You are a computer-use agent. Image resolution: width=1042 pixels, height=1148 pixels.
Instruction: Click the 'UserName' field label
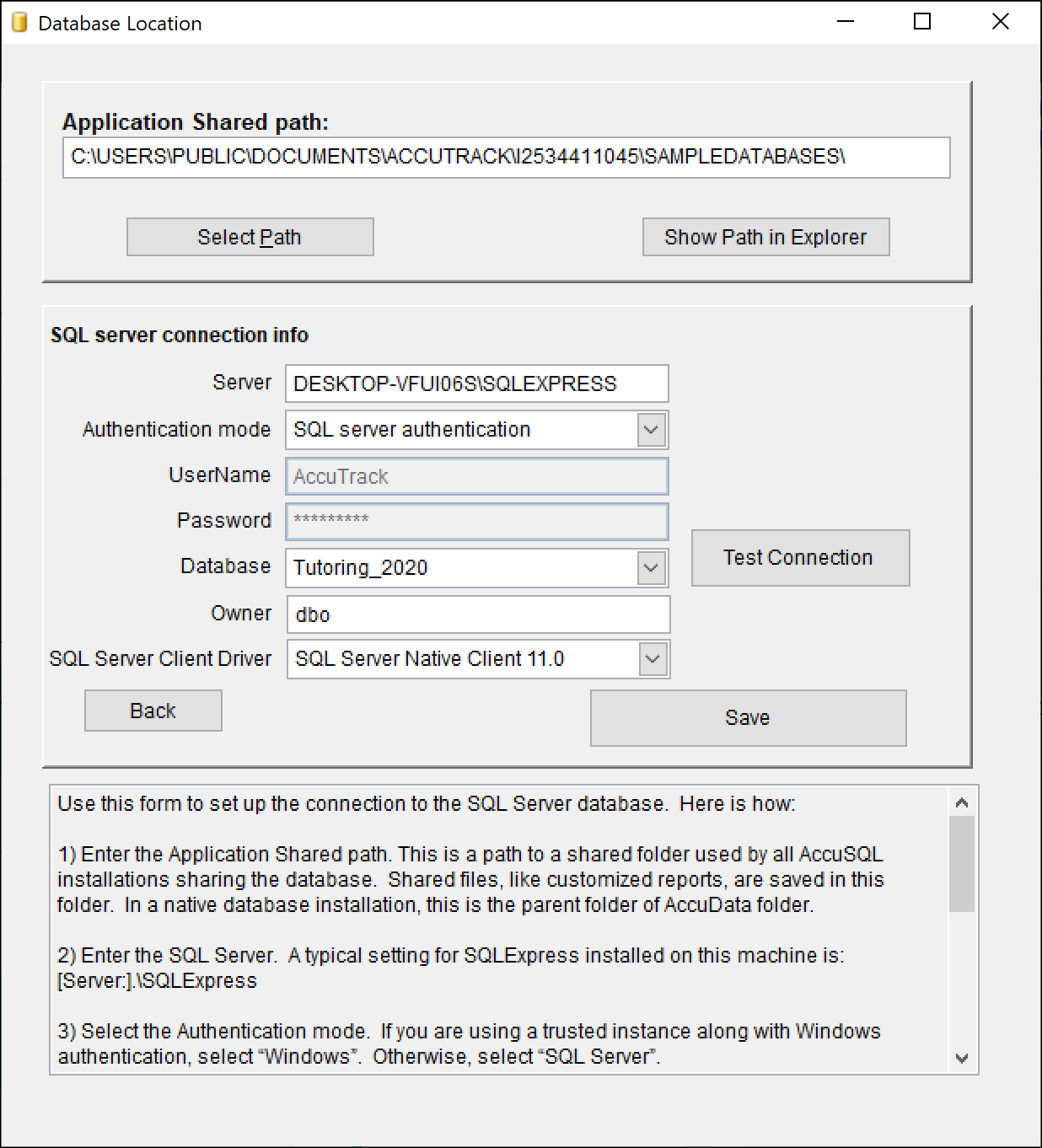click(x=219, y=475)
